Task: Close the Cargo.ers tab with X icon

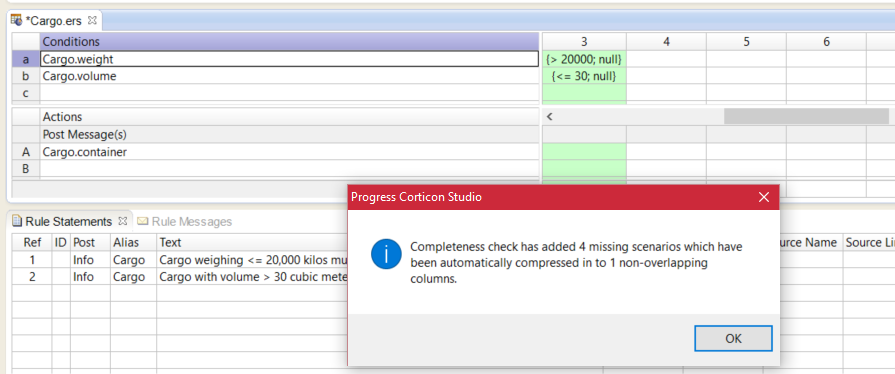Action: pos(92,21)
